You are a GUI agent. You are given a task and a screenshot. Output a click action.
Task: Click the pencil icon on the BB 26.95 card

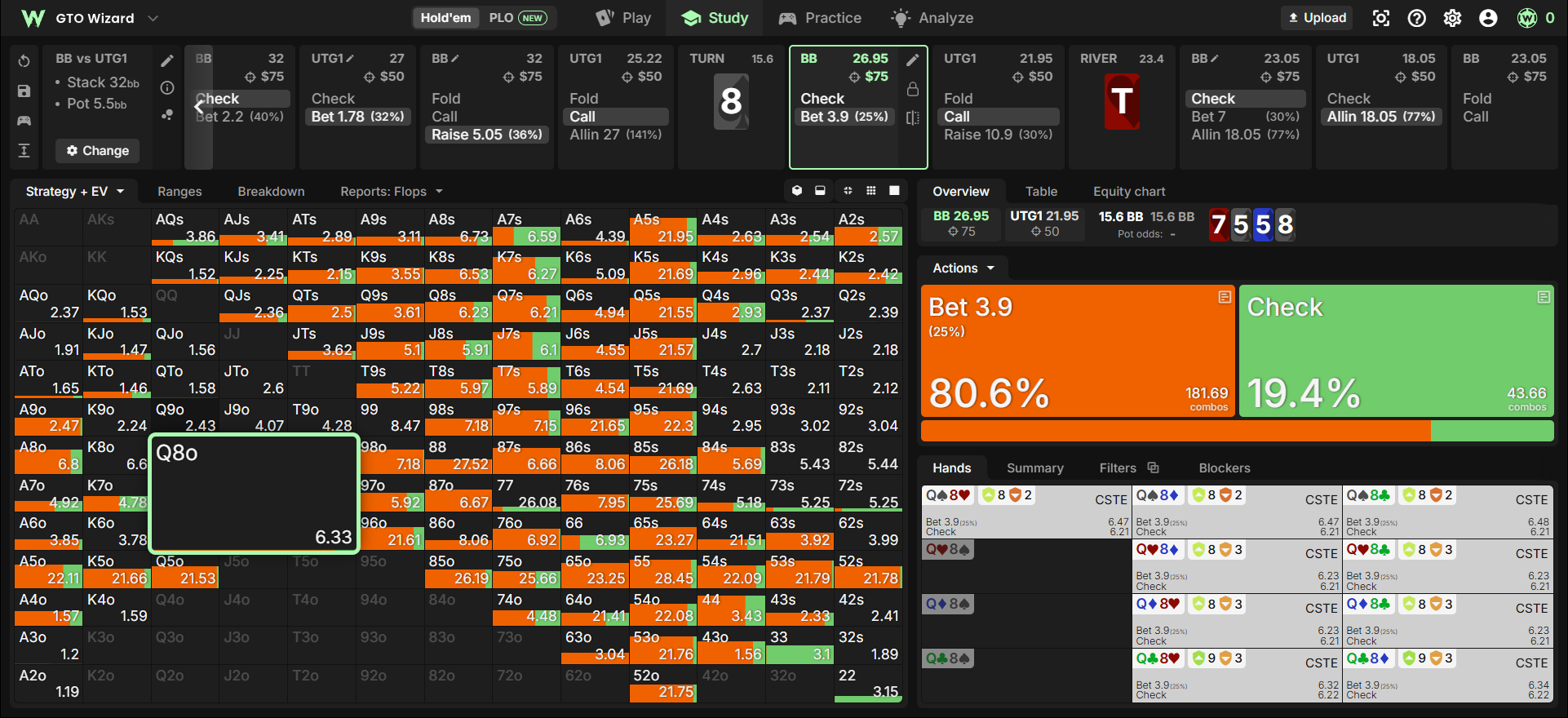click(x=913, y=60)
